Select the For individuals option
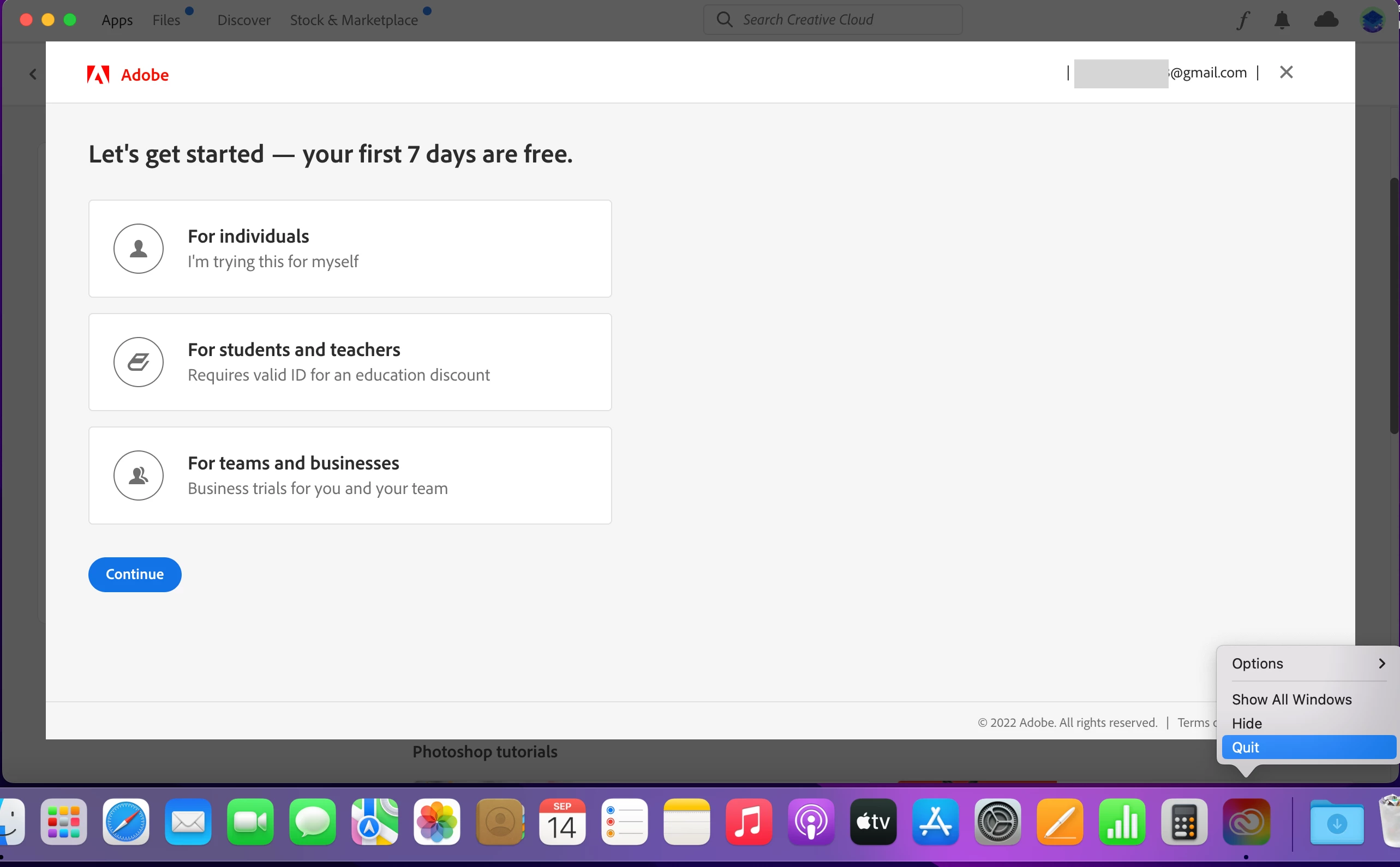This screenshot has height=867, width=1400. [350, 248]
